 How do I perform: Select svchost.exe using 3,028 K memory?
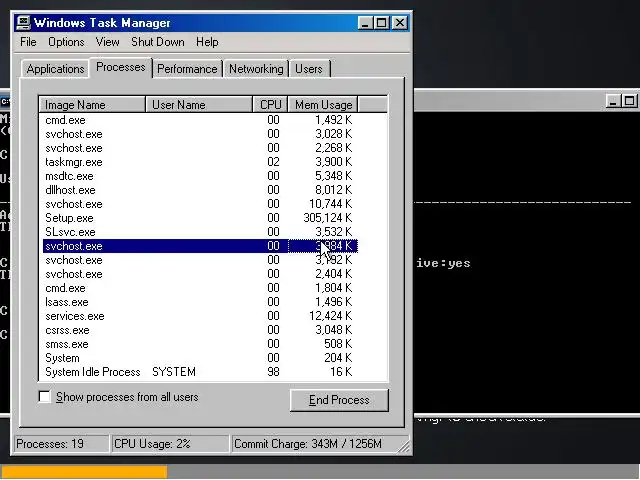[200, 134]
